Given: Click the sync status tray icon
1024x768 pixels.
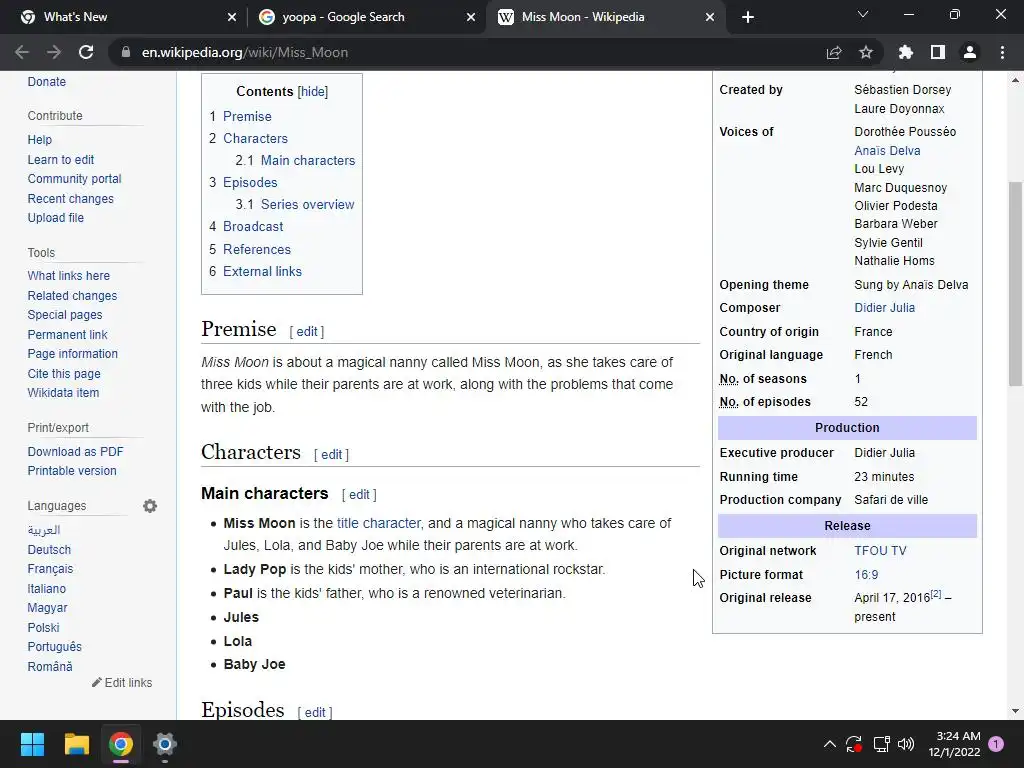Looking at the screenshot, I should tap(854, 744).
